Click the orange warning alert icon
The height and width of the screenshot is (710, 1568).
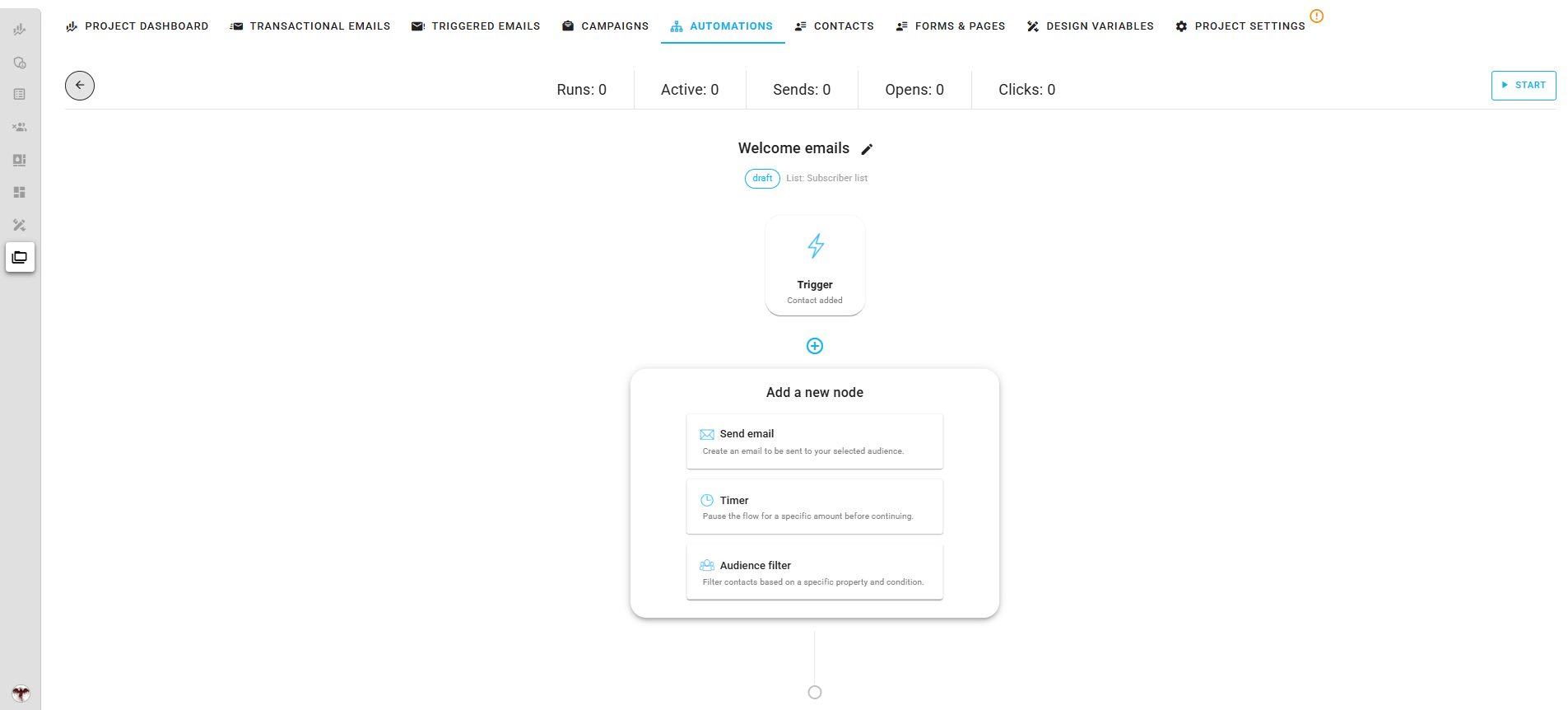[1317, 16]
